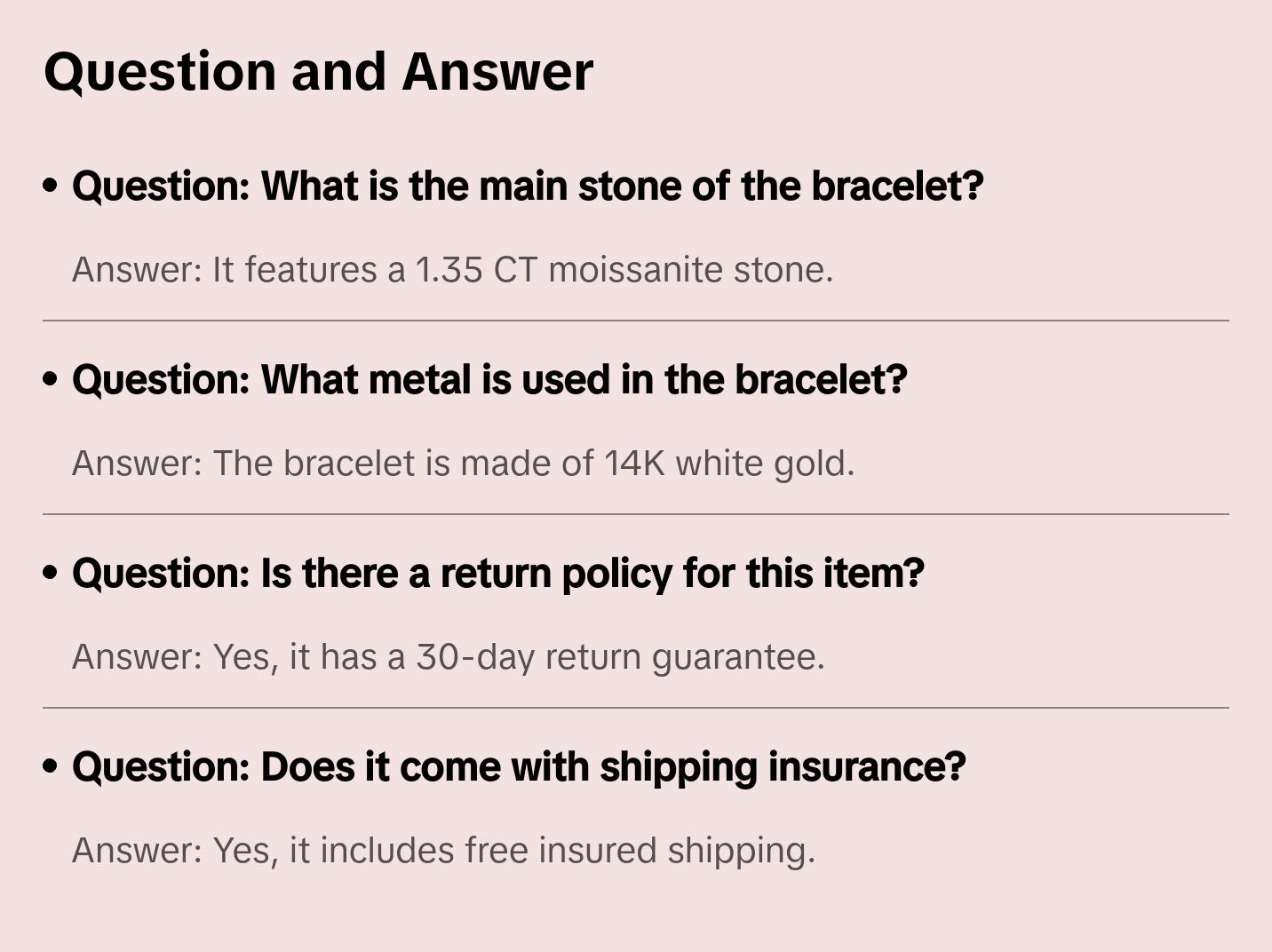
Task: Click the "Question and Answer" heading
Action: 318,71
